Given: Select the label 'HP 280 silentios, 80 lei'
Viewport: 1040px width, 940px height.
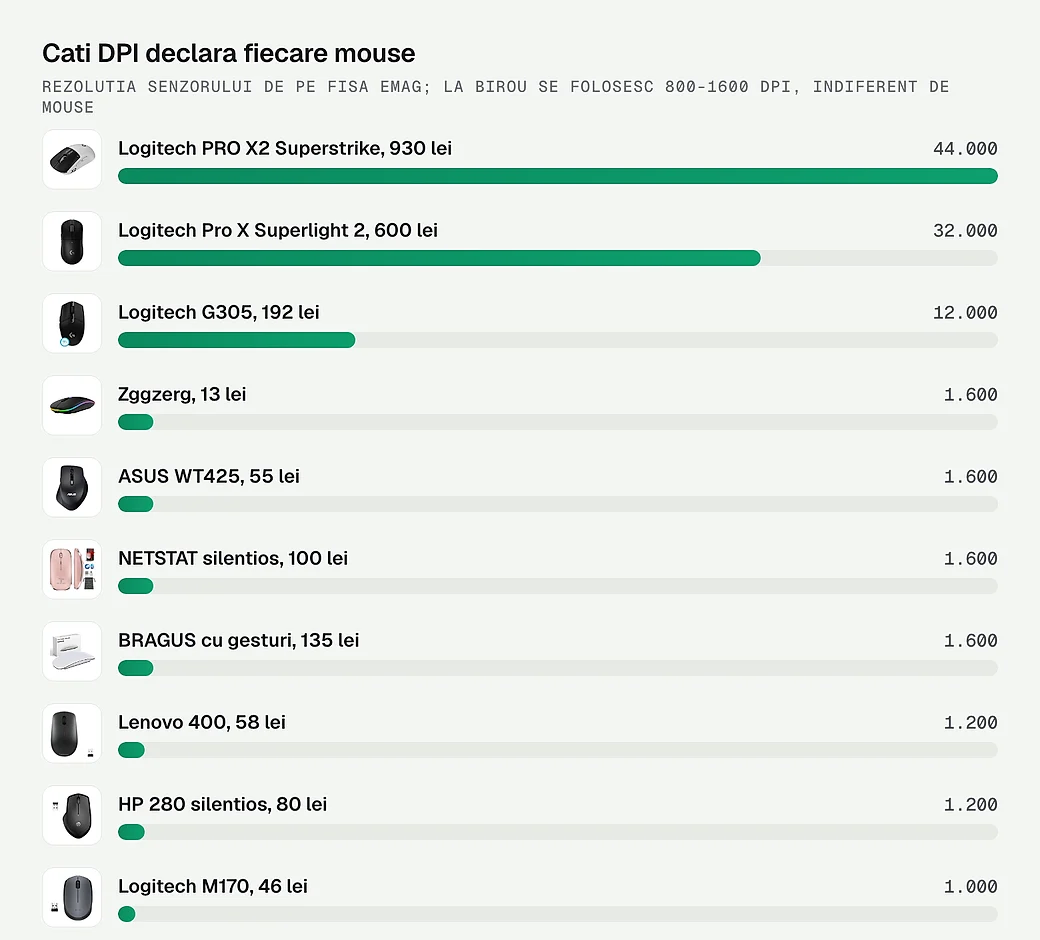Looking at the screenshot, I should (x=223, y=804).
